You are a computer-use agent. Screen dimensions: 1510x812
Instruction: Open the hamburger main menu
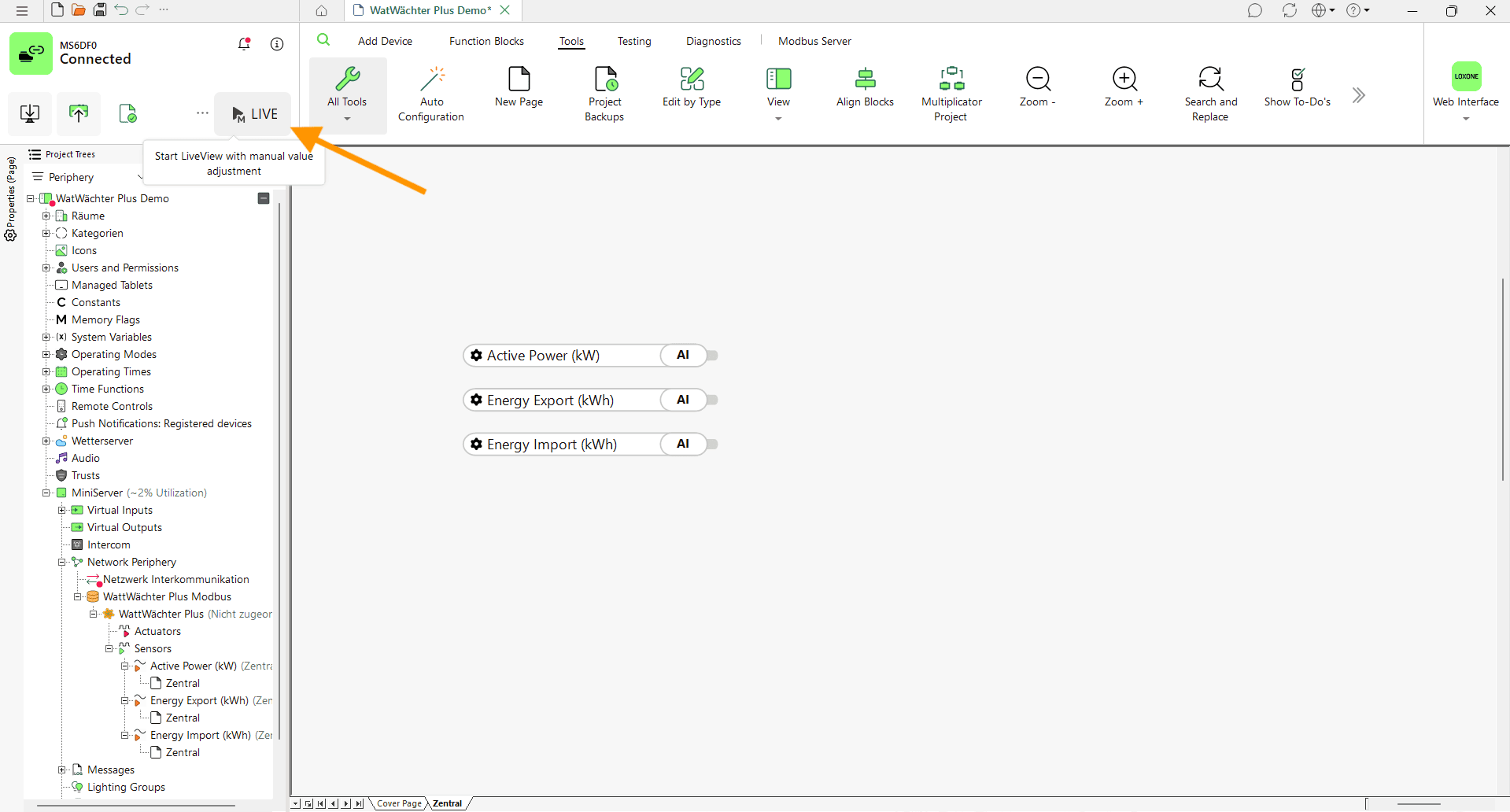click(22, 10)
